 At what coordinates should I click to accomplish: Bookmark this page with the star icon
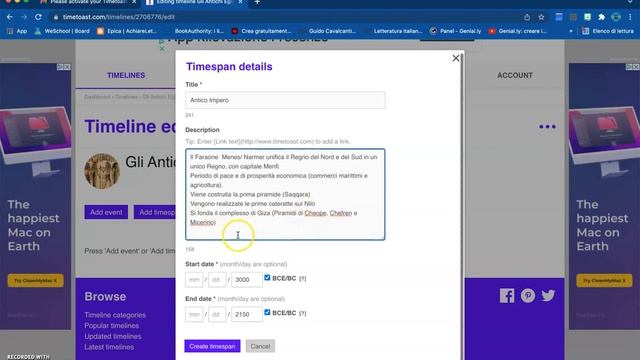541,17
